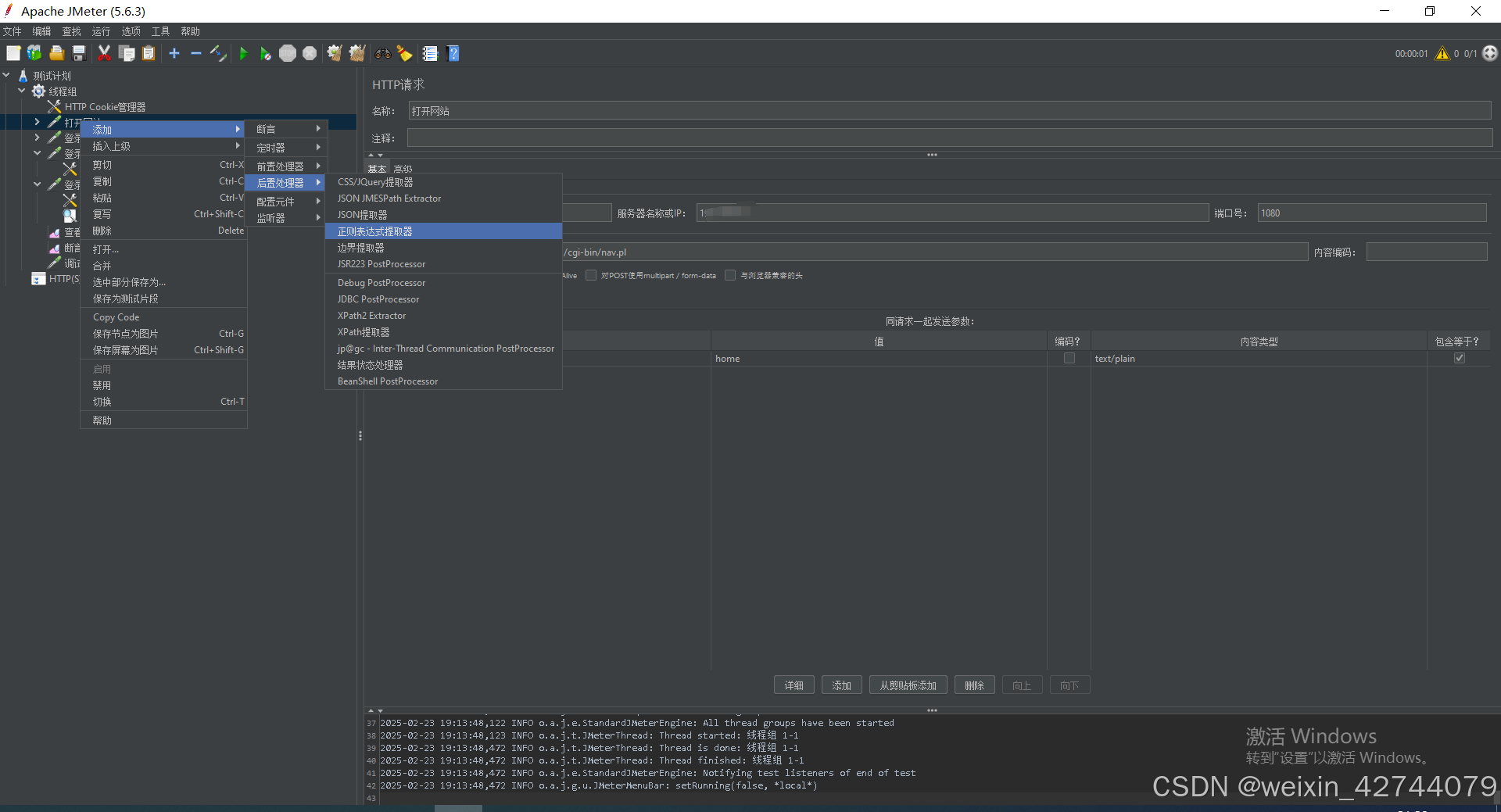
Task: Toggle enable/disable with toolbar toggle icon
Action: [218, 53]
